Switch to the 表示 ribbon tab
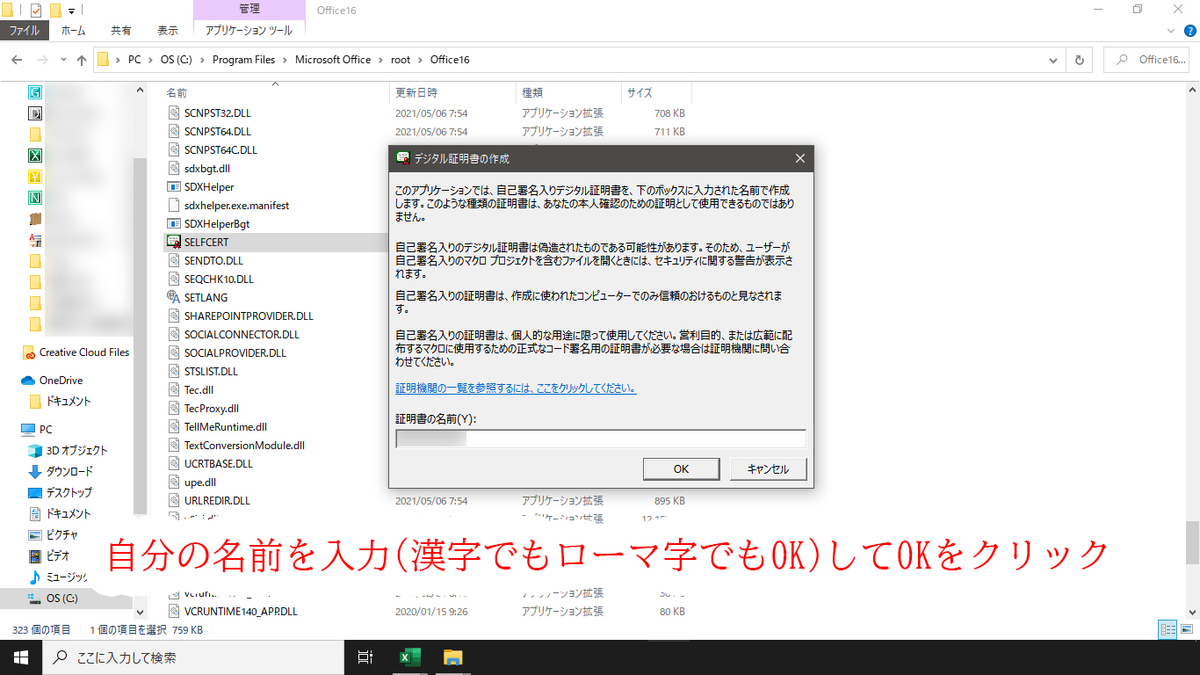 (167, 30)
